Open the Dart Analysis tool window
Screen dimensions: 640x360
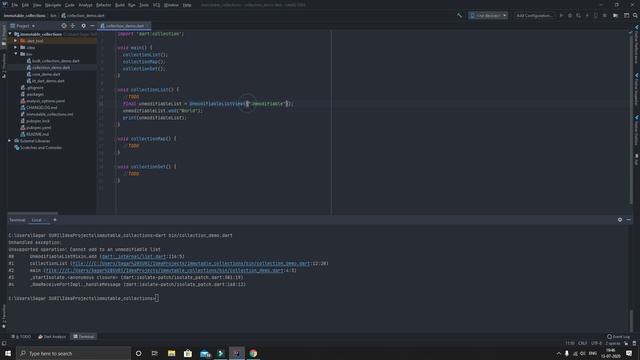click(x=52, y=336)
